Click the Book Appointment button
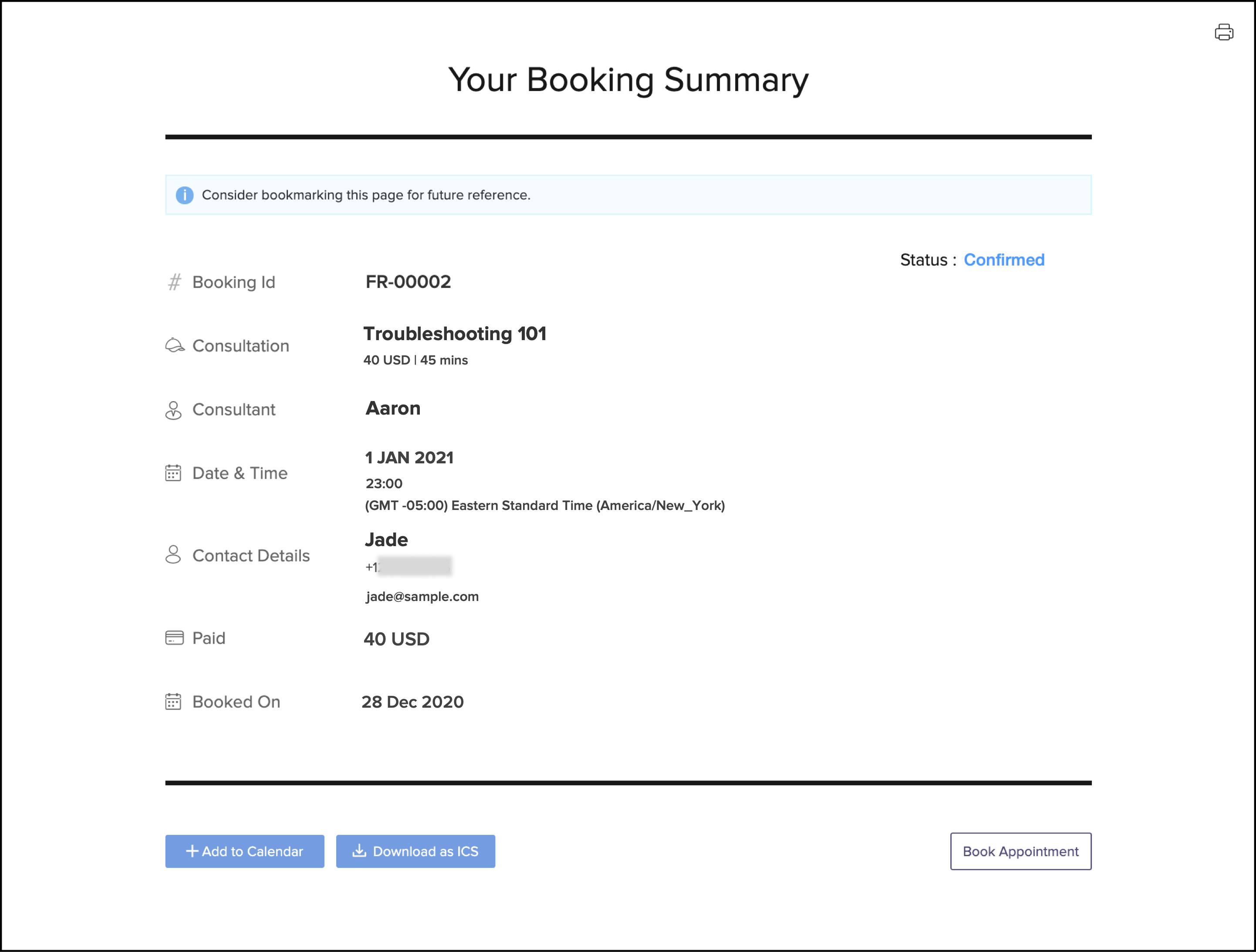Viewport: 1256px width, 952px height. tap(1020, 851)
